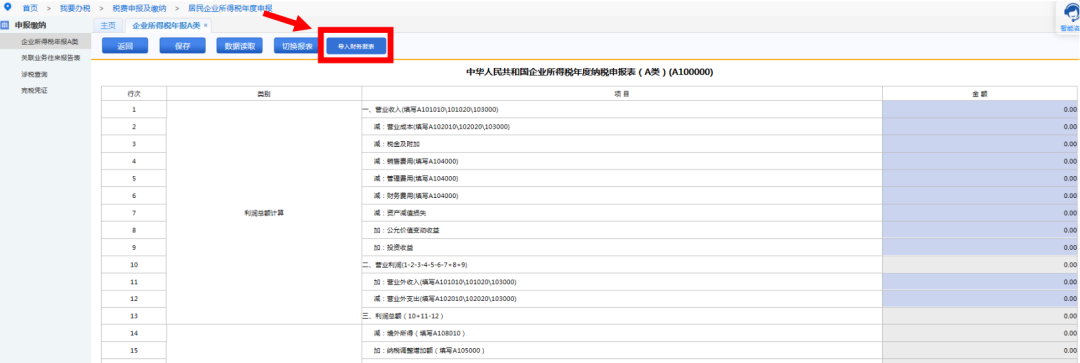Screen dimensions: 1080x363
Task: Click amount field for row 3 税金及附加
Action: [981, 144]
